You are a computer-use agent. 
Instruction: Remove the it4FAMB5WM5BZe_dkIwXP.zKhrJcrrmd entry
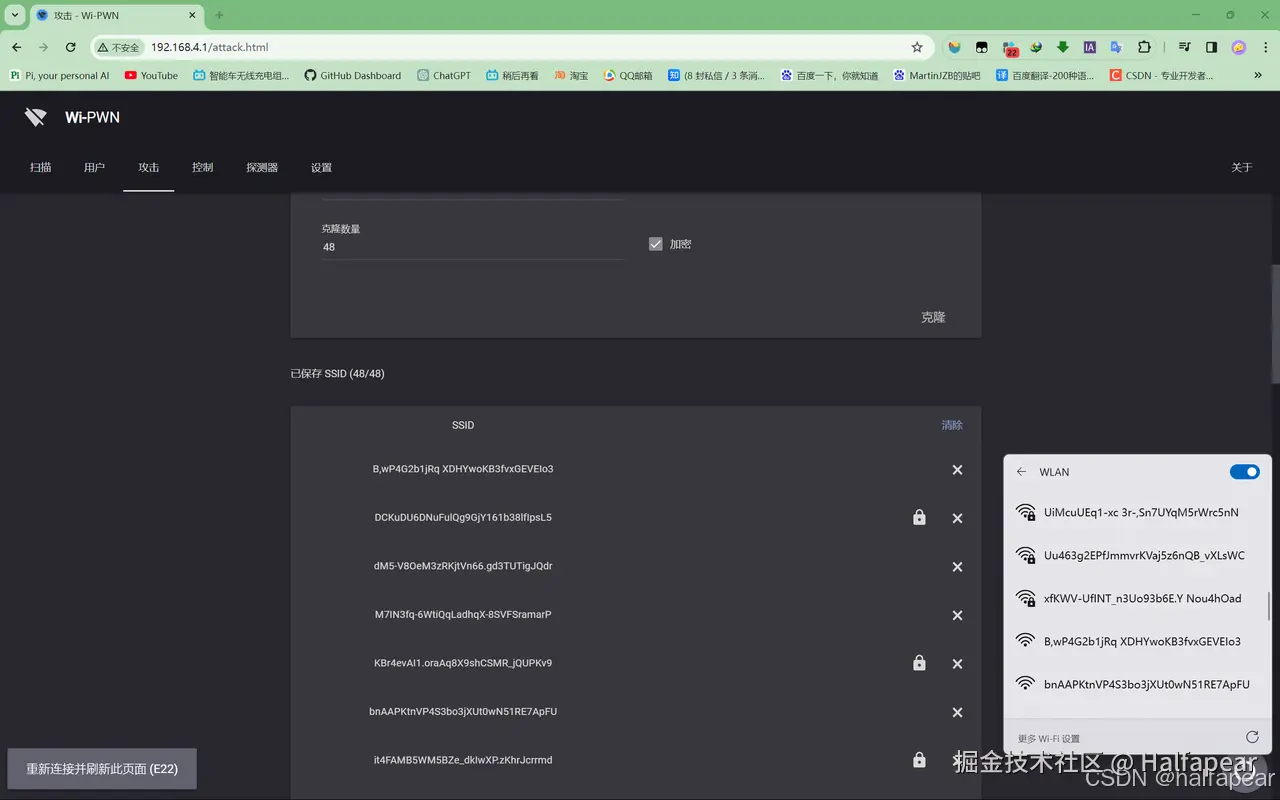tap(957, 761)
